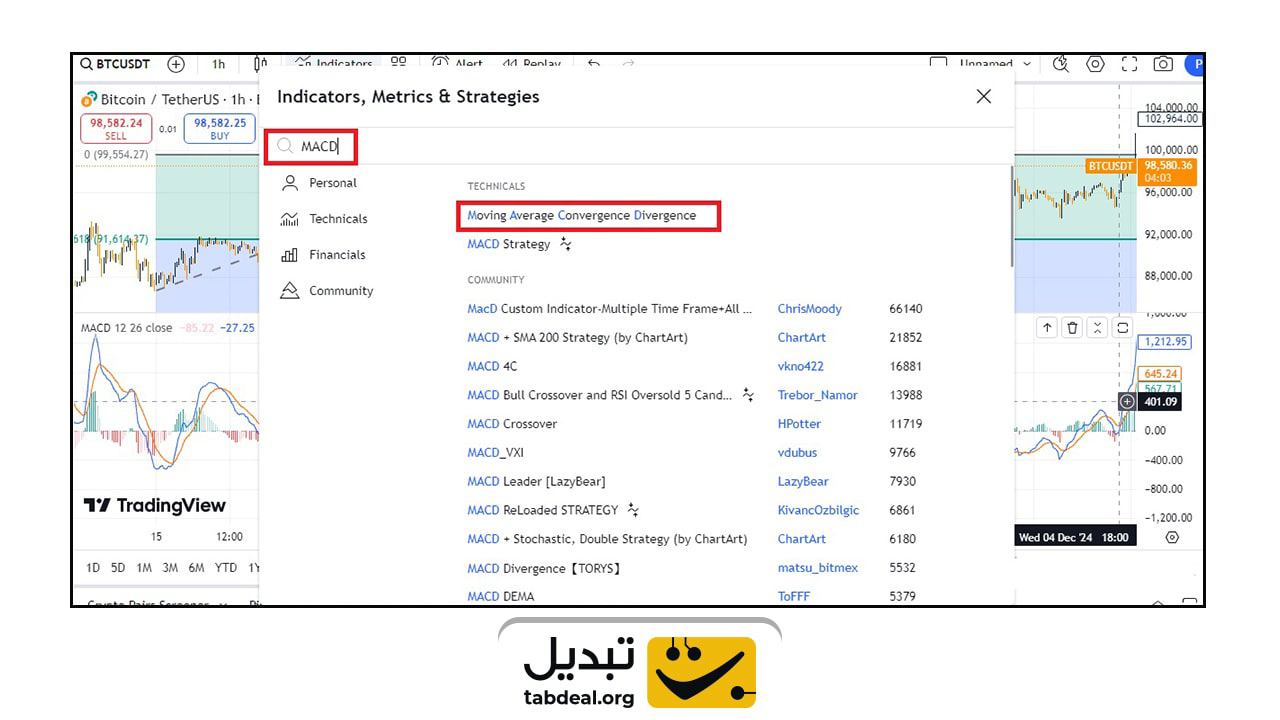Image resolution: width=1280 pixels, height=720 pixels.
Task: Open author ChrisMoody's profile
Action: [x=810, y=309]
